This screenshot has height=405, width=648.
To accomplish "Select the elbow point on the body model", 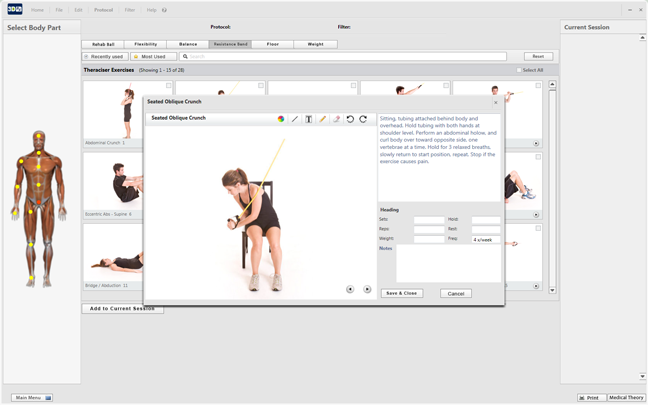I will [17, 187].
